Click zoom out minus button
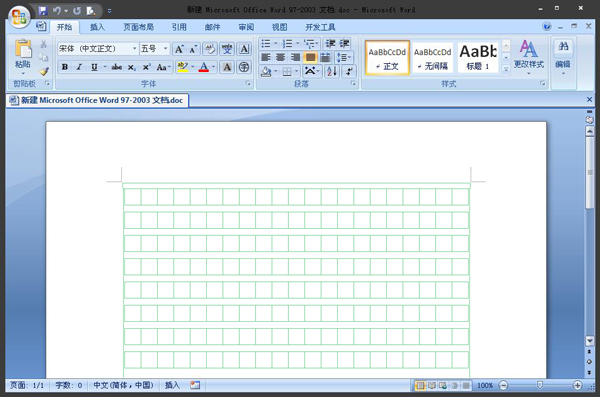600x397 pixels. click(504, 386)
